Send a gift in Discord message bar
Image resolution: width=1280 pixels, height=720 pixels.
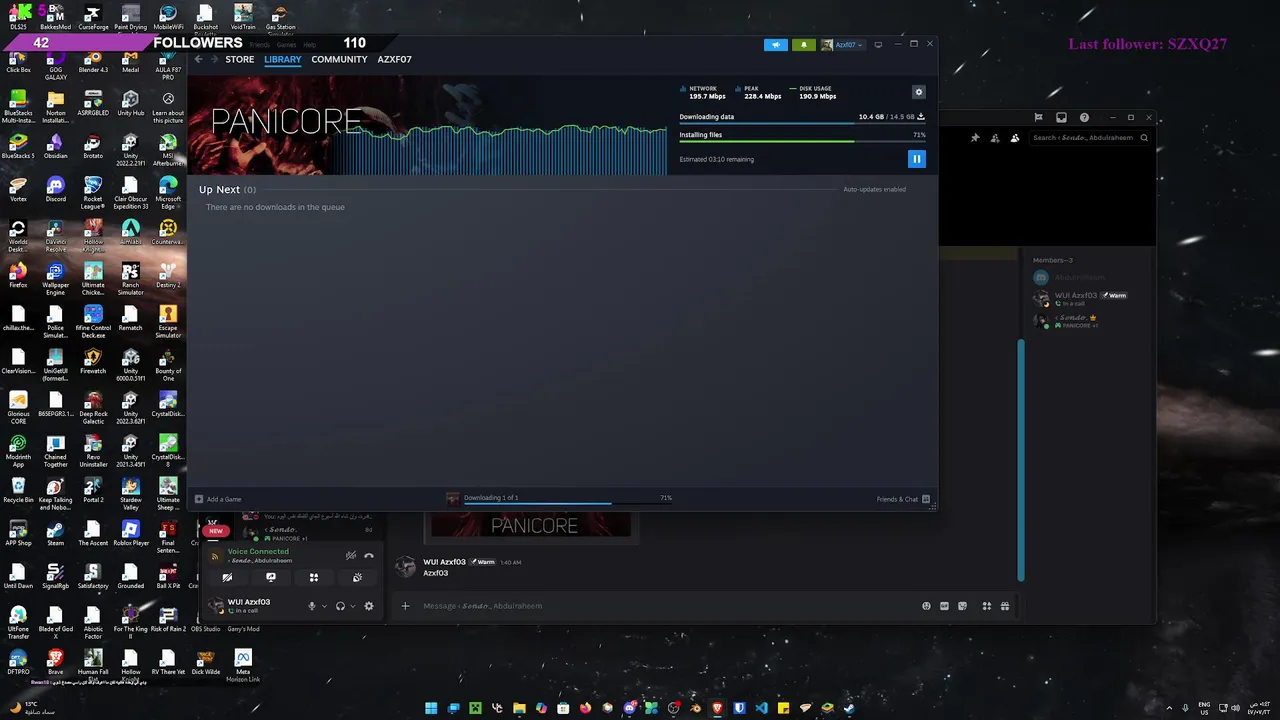(x=1004, y=606)
